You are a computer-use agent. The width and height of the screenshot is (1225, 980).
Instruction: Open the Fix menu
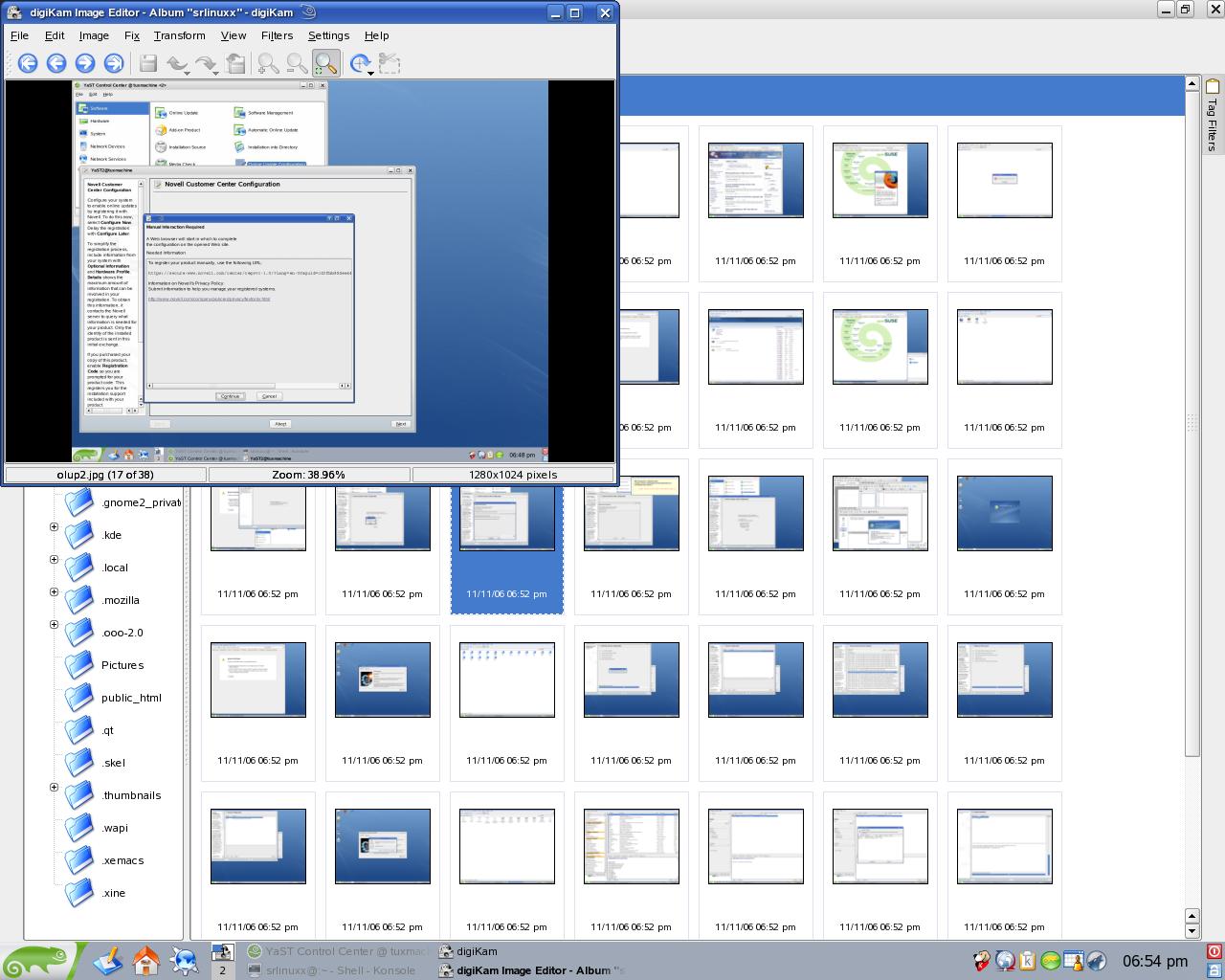coord(132,35)
